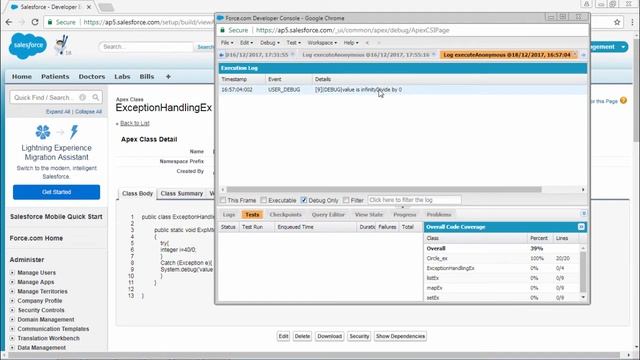Click the Lightning bolt icon
Image resolution: width=640 pixels, height=360 pixels.
pos(74,132)
